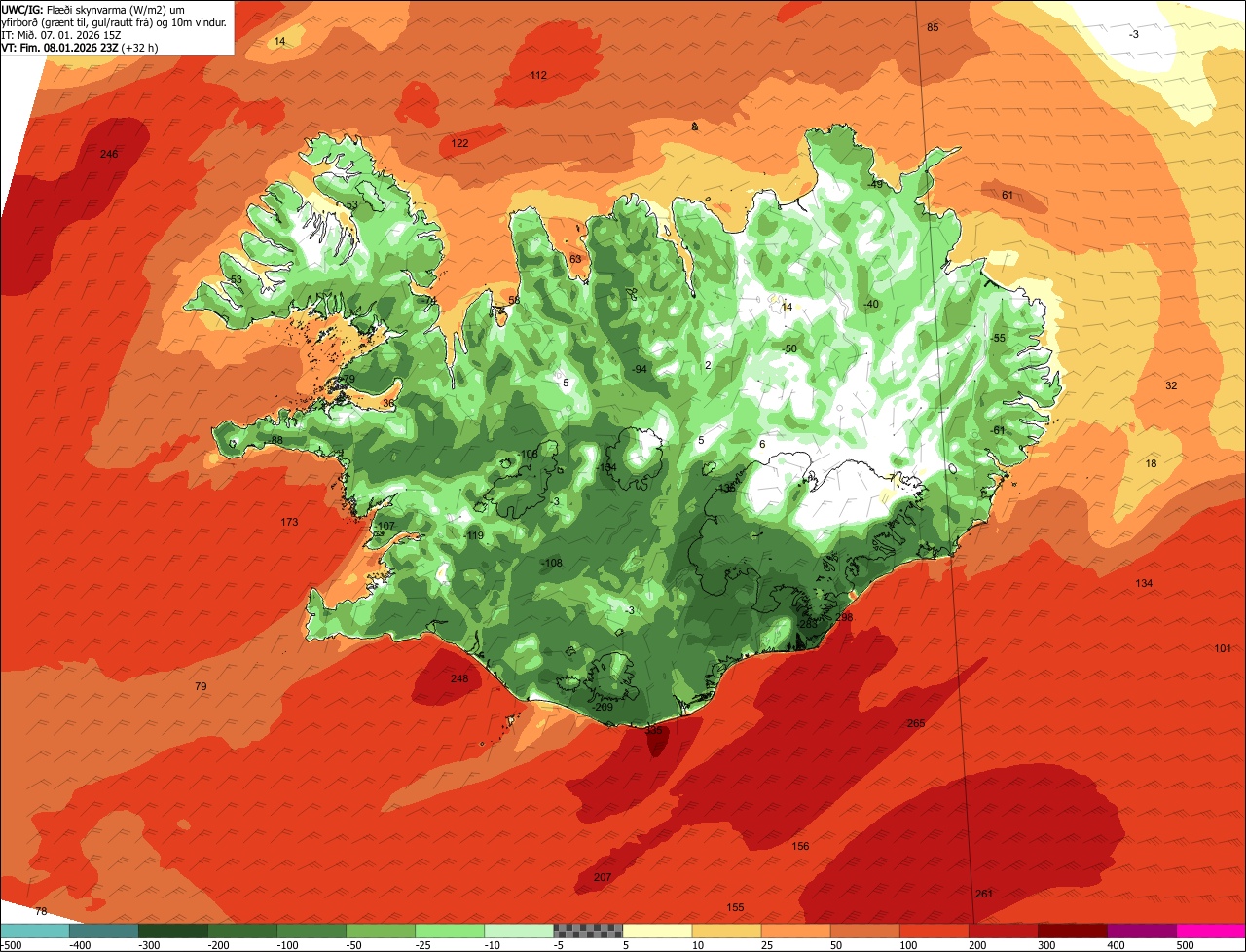Select the -40 value on the map
1246x952 pixels.
(871, 304)
